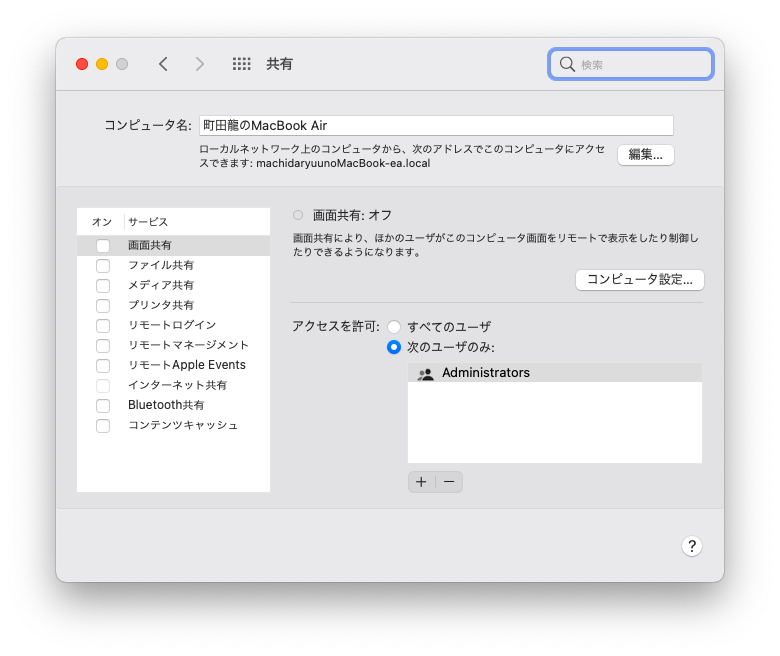Enable メディア共有 checkbox
The height and width of the screenshot is (656, 780).
point(103,285)
